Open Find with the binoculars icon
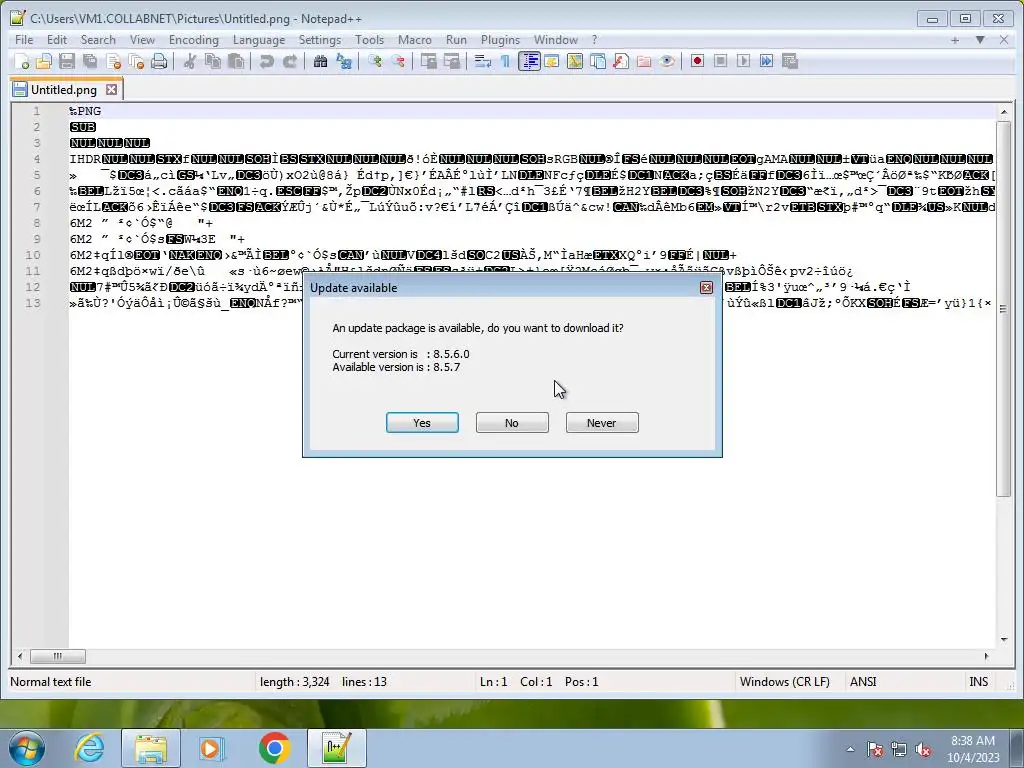1024x768 pixels. point(320,61)
